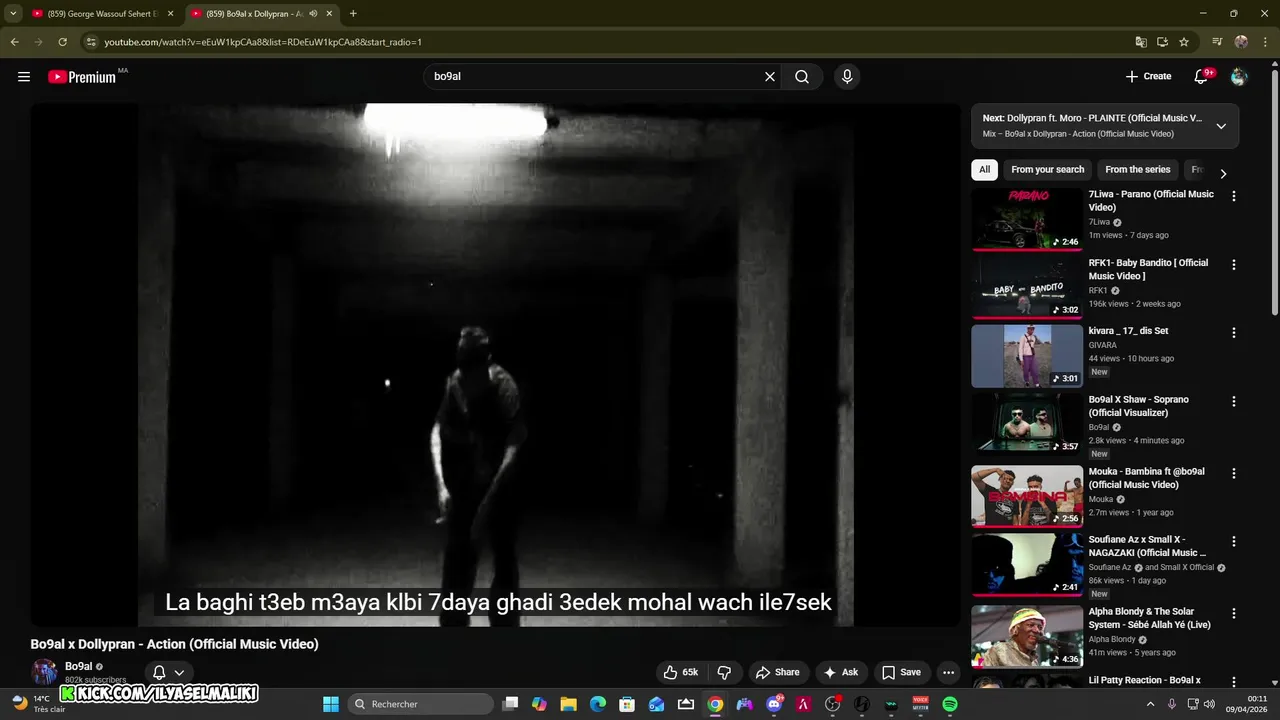Go to the YouTube Premium home logo
Screen dimensions: 1280x720
point(82,77)
